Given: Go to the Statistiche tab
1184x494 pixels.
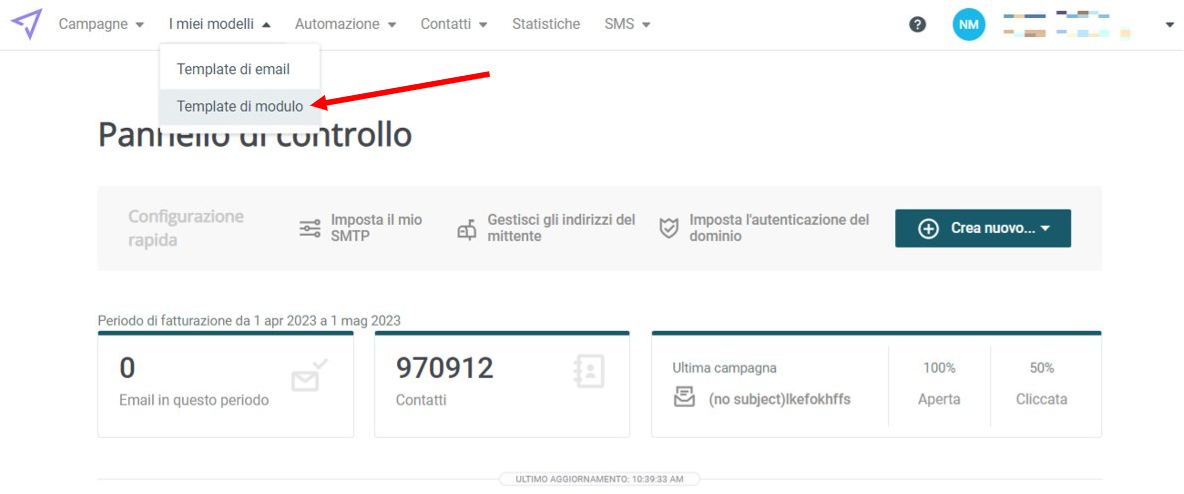Looking at the screenshot, I should 546,24.
